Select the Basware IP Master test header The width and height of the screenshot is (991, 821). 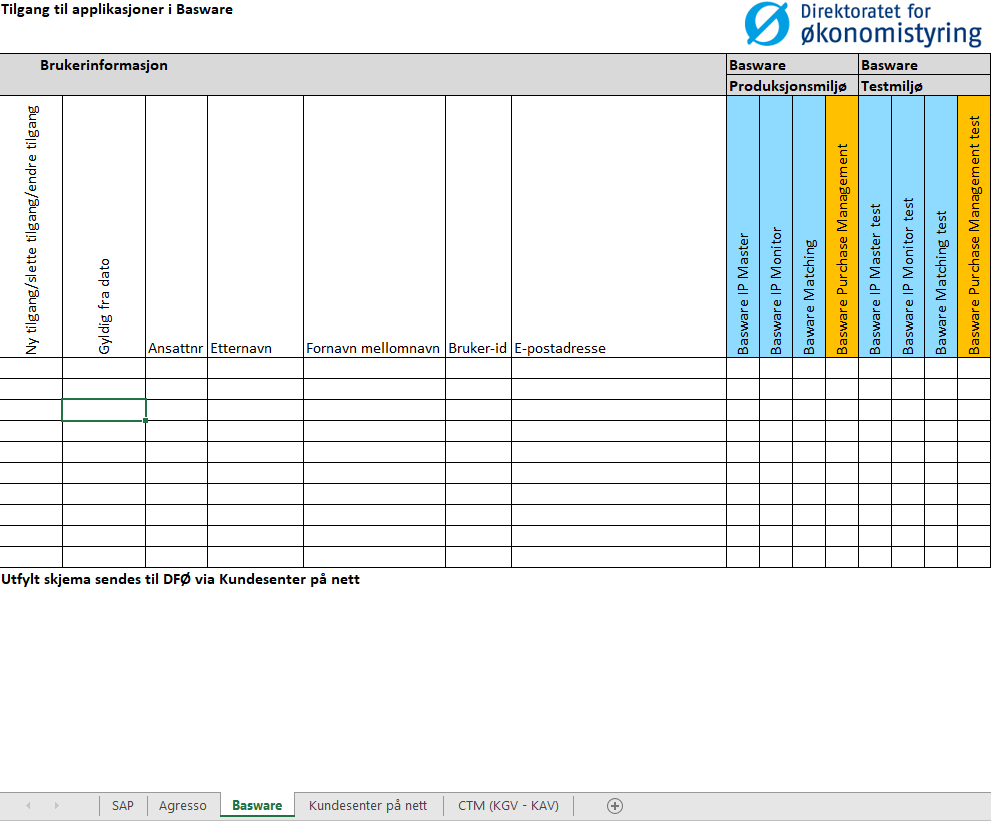point(875,227)
